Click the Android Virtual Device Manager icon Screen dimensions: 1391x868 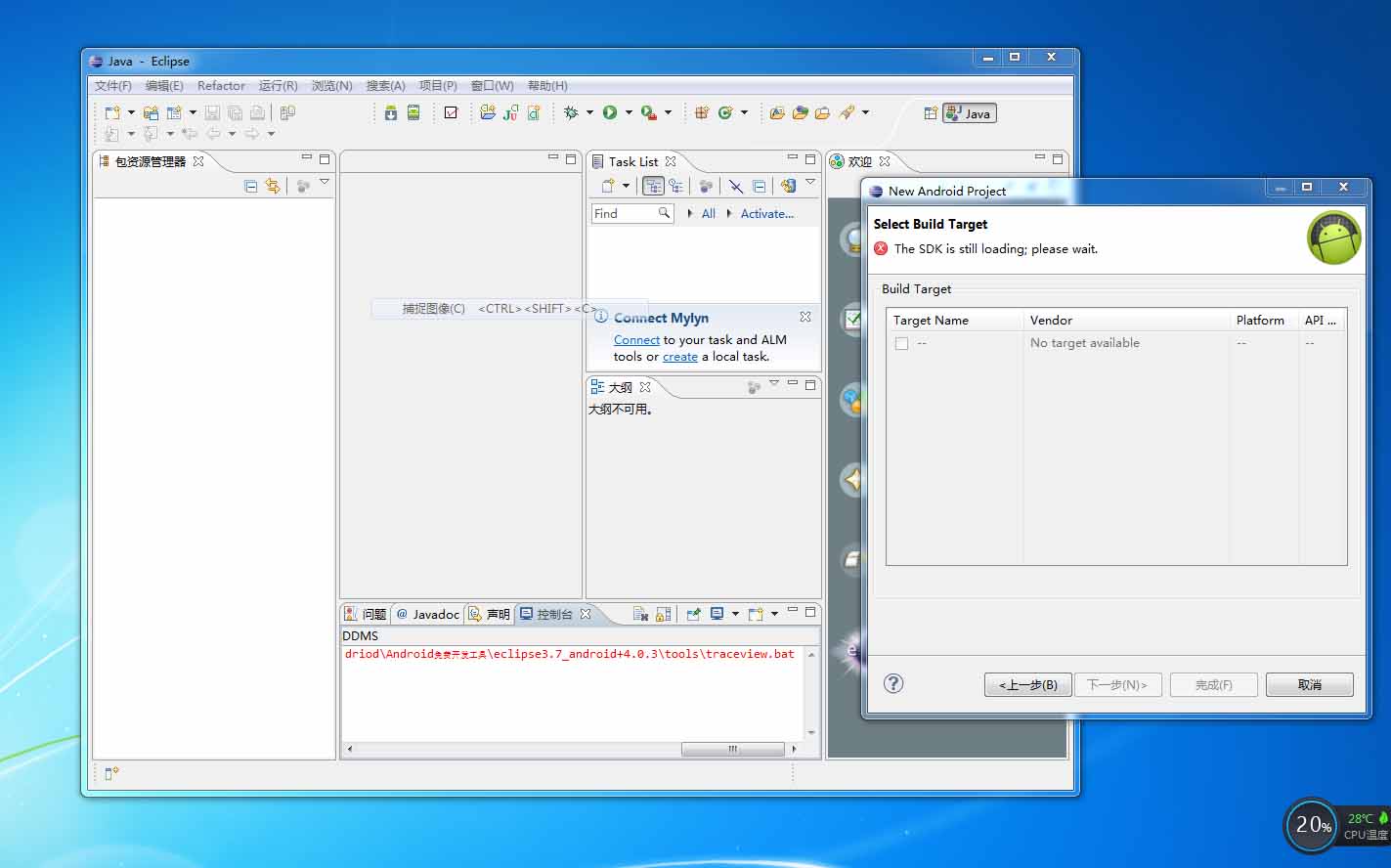tap(413, 113)
